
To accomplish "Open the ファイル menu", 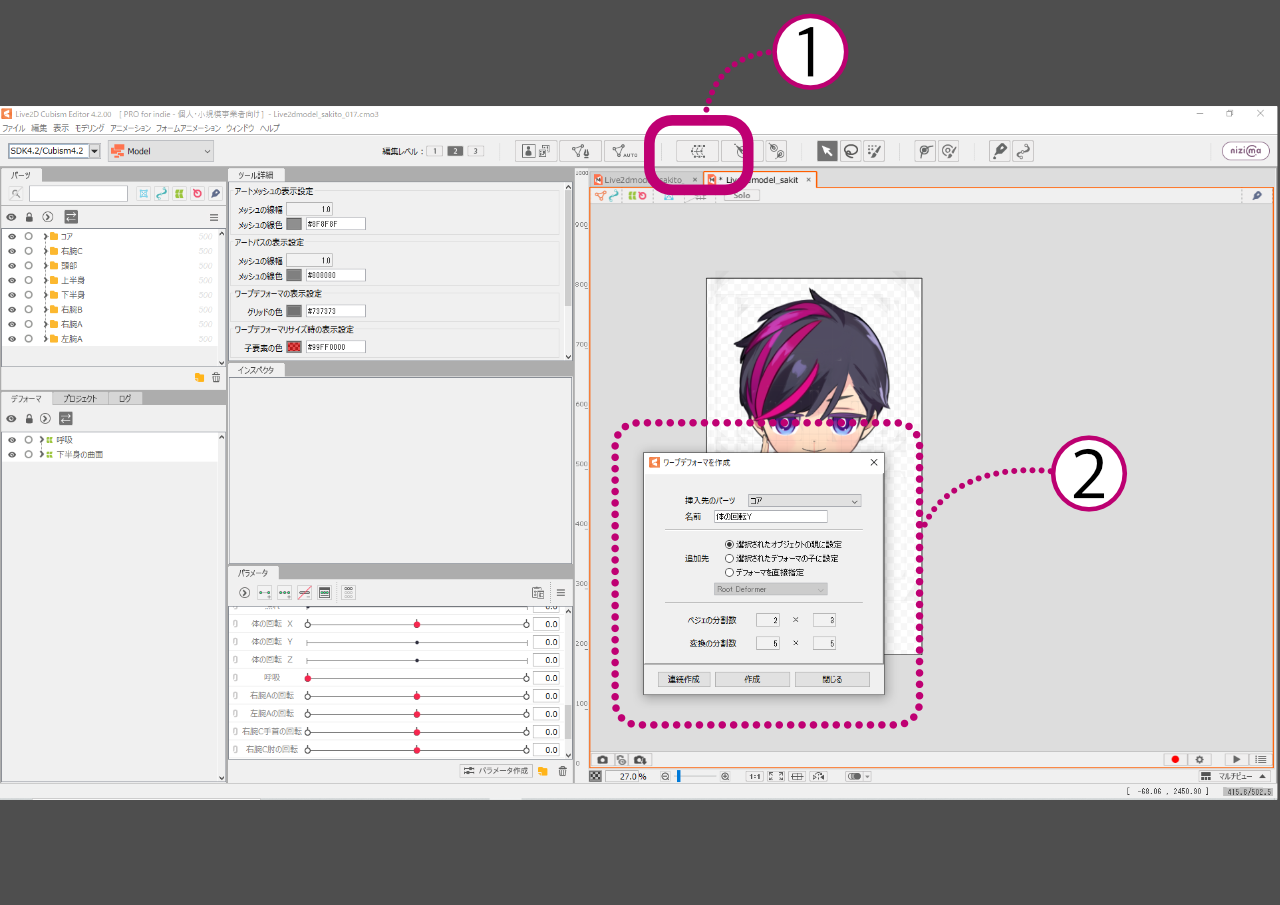I will coord(13,128).
